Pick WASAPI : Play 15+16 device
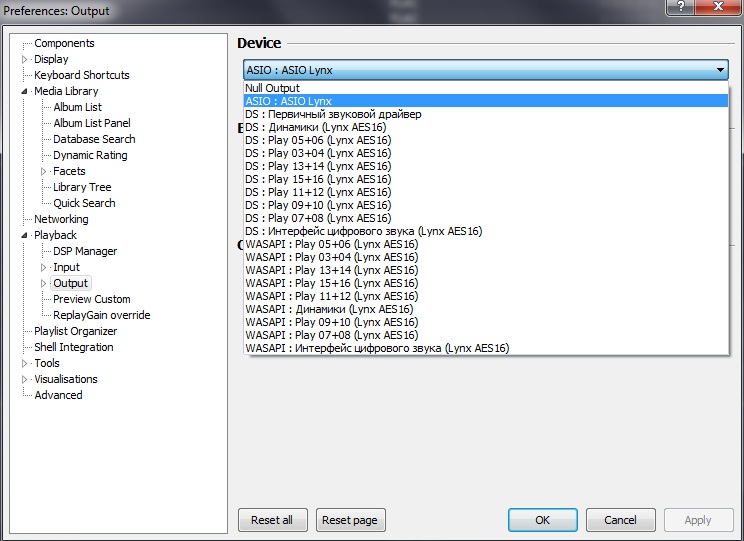Image resolution: width=744 pixels, height=541 pixels. (x=486, y=283)
